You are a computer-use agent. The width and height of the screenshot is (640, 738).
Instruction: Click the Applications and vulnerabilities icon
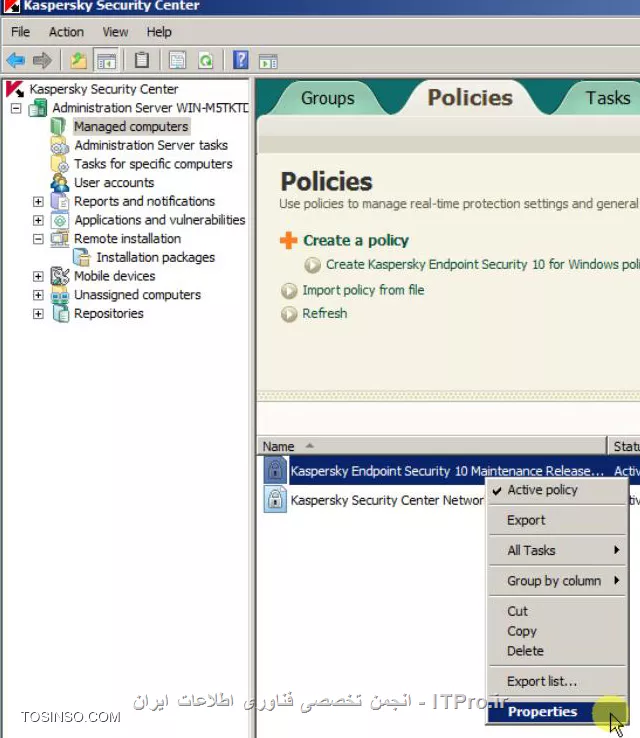coord(59,220)
